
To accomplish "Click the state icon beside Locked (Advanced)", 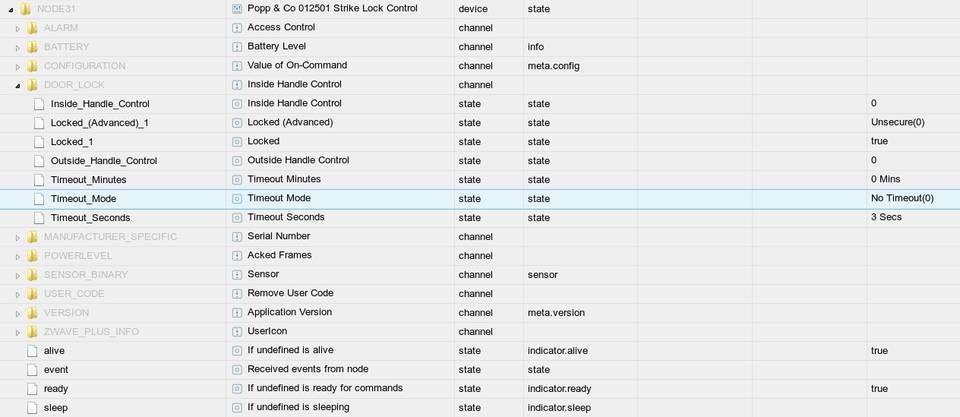I will [x=237, y=123].
